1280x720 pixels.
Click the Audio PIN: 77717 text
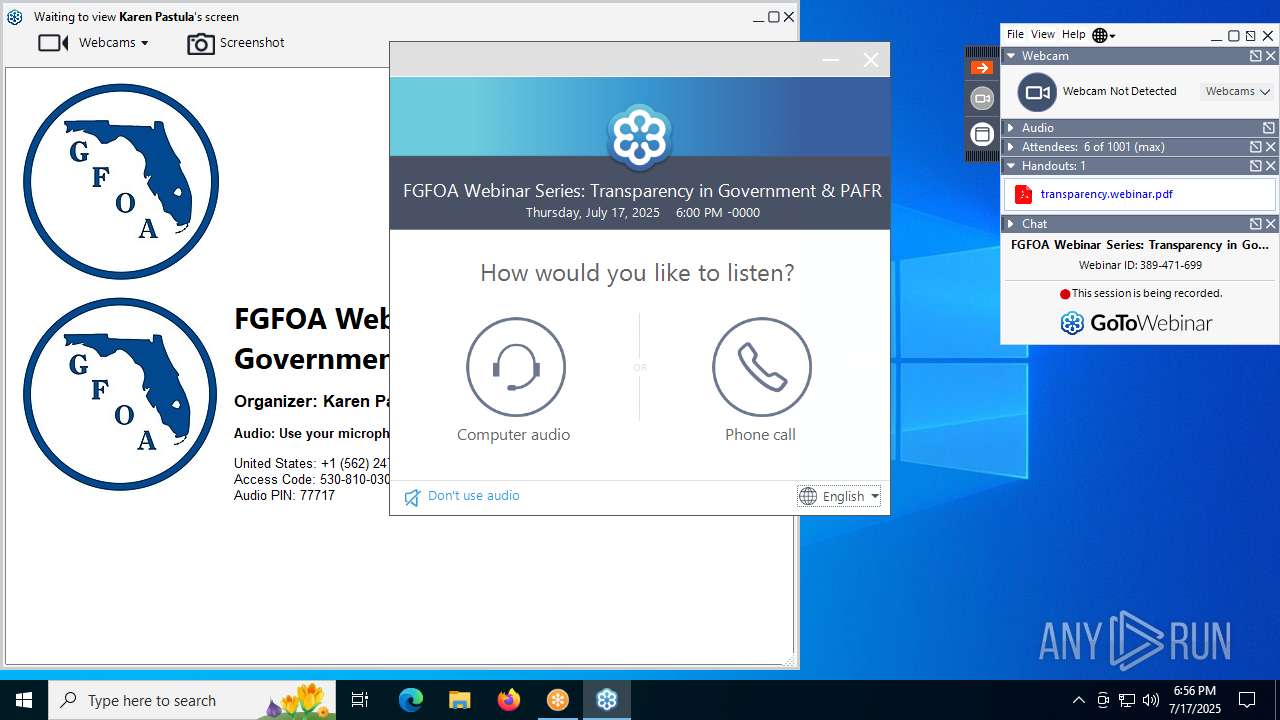pyautogui.click(x=284, y=495)
